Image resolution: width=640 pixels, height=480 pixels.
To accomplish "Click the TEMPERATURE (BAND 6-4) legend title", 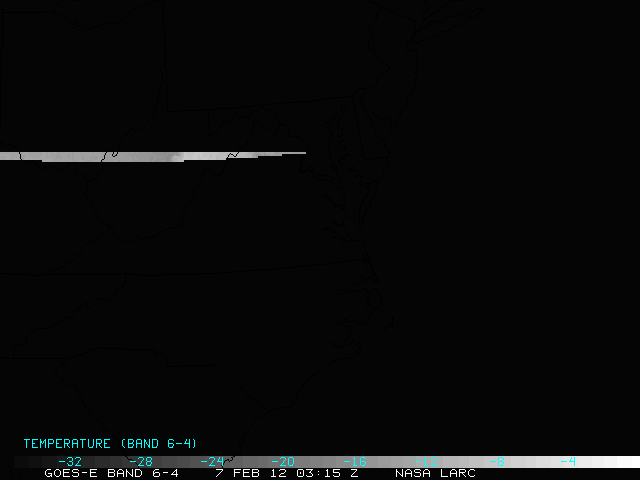I will (110, 443).
